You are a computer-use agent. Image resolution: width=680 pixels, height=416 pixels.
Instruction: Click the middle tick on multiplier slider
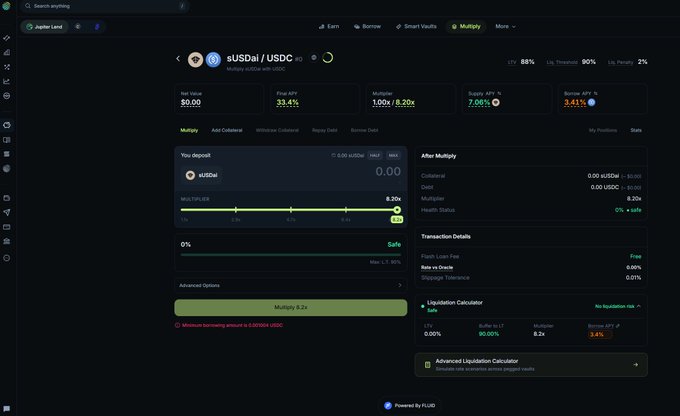point(291,210)
